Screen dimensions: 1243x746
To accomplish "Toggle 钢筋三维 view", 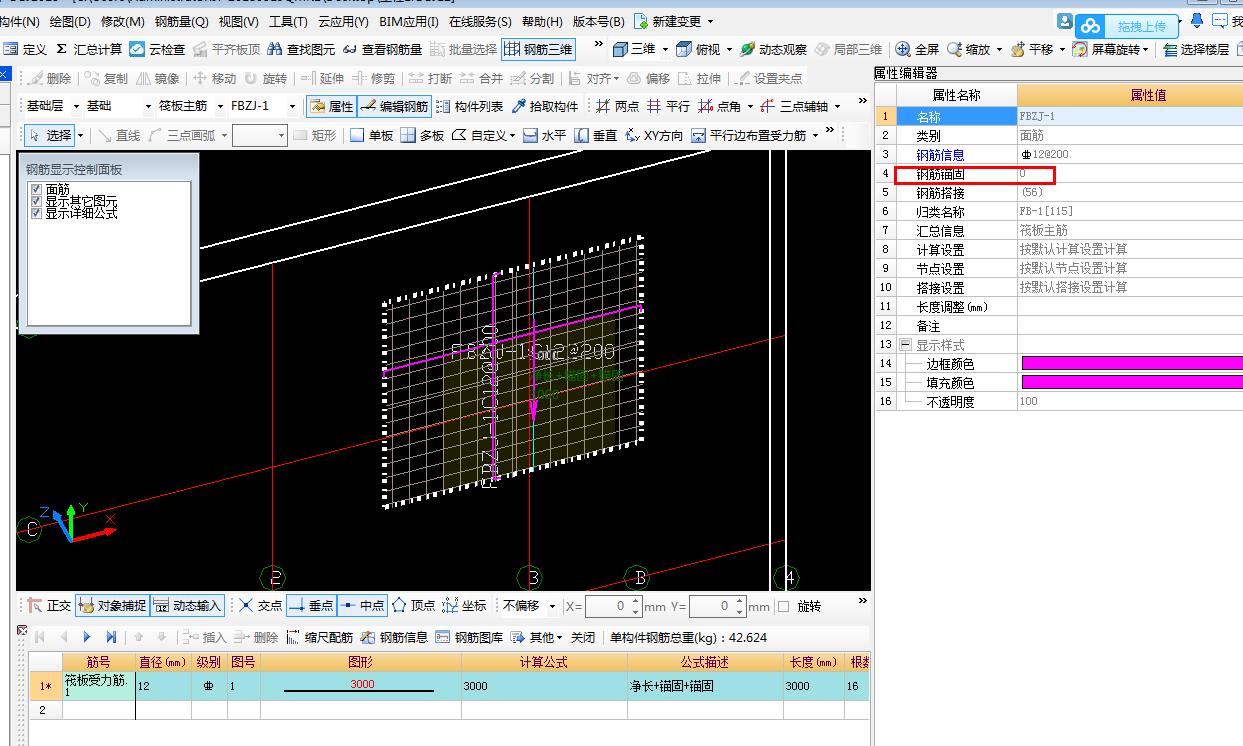I will click(539, 49).
